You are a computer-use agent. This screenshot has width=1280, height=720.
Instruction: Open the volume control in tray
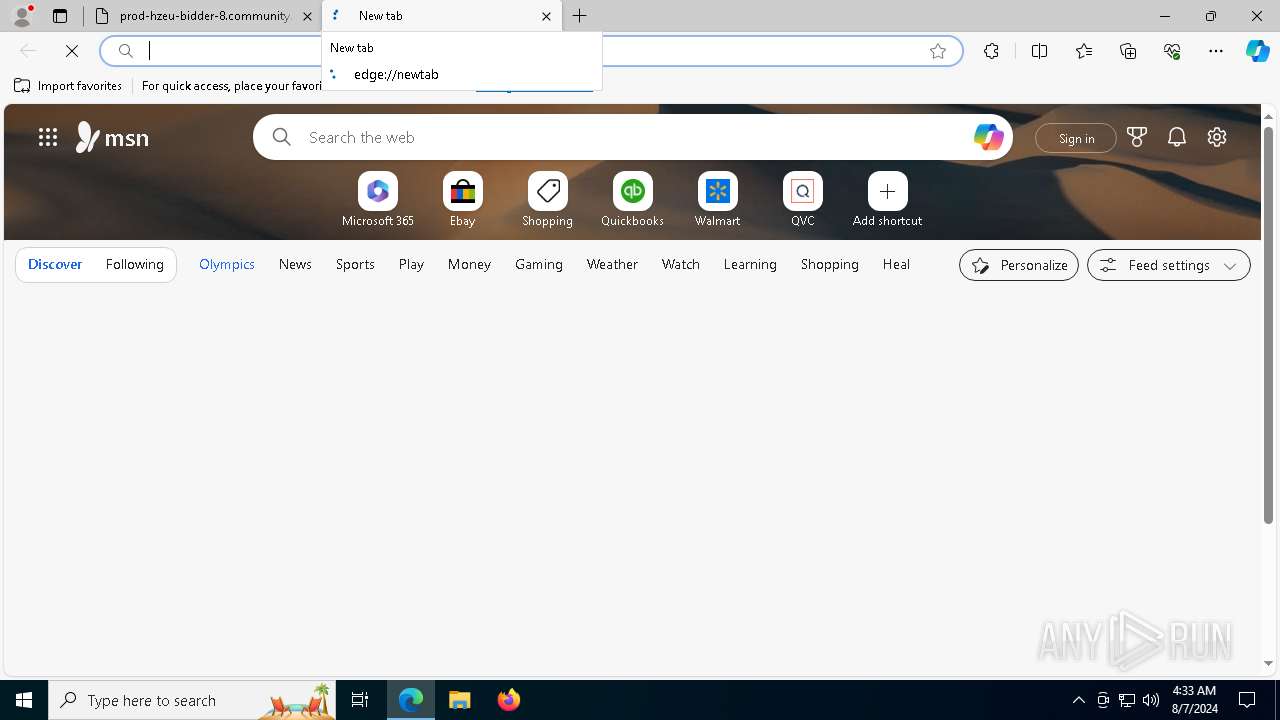pos(1150,700)
